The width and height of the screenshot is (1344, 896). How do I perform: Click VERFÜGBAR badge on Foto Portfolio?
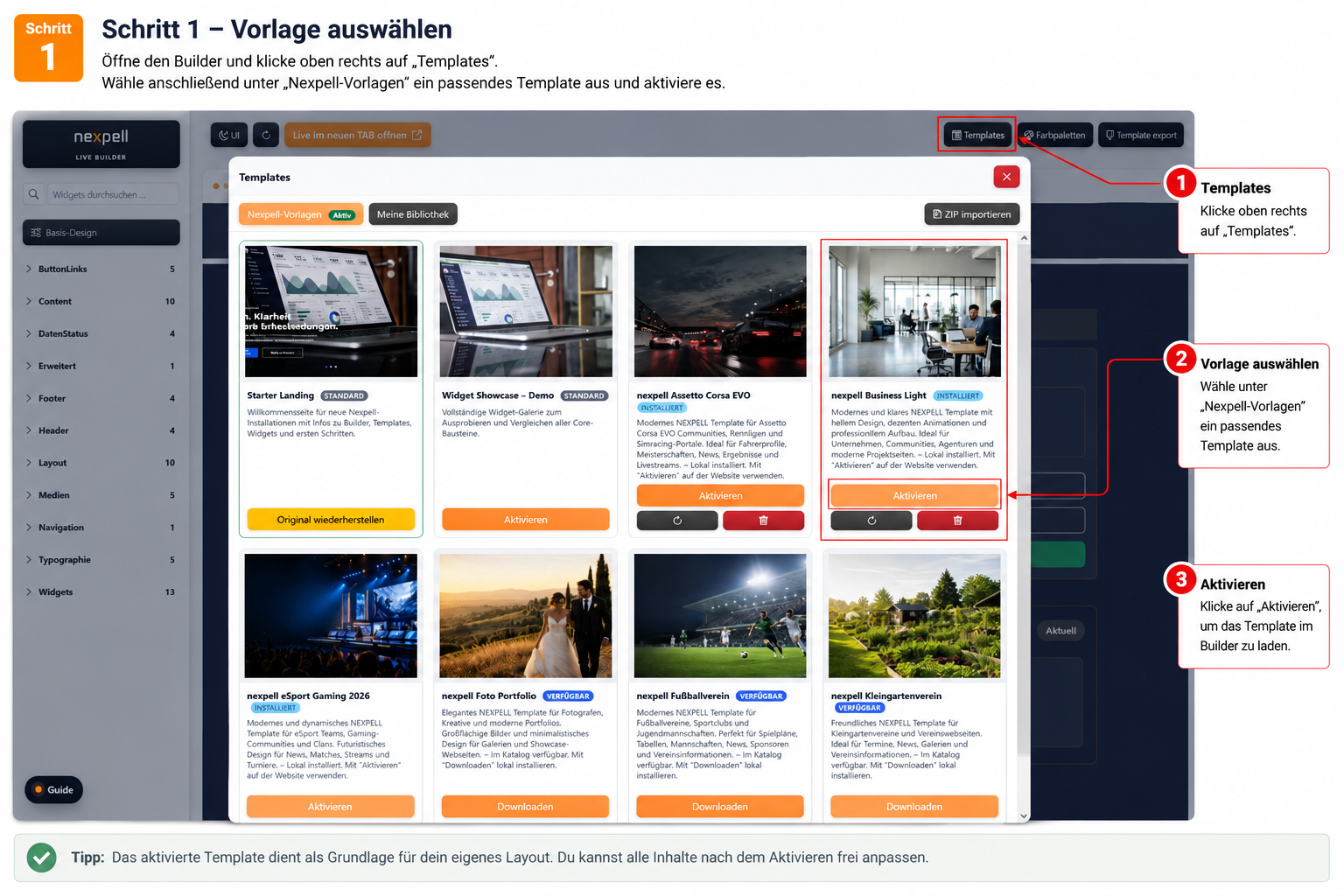point(569,696)
